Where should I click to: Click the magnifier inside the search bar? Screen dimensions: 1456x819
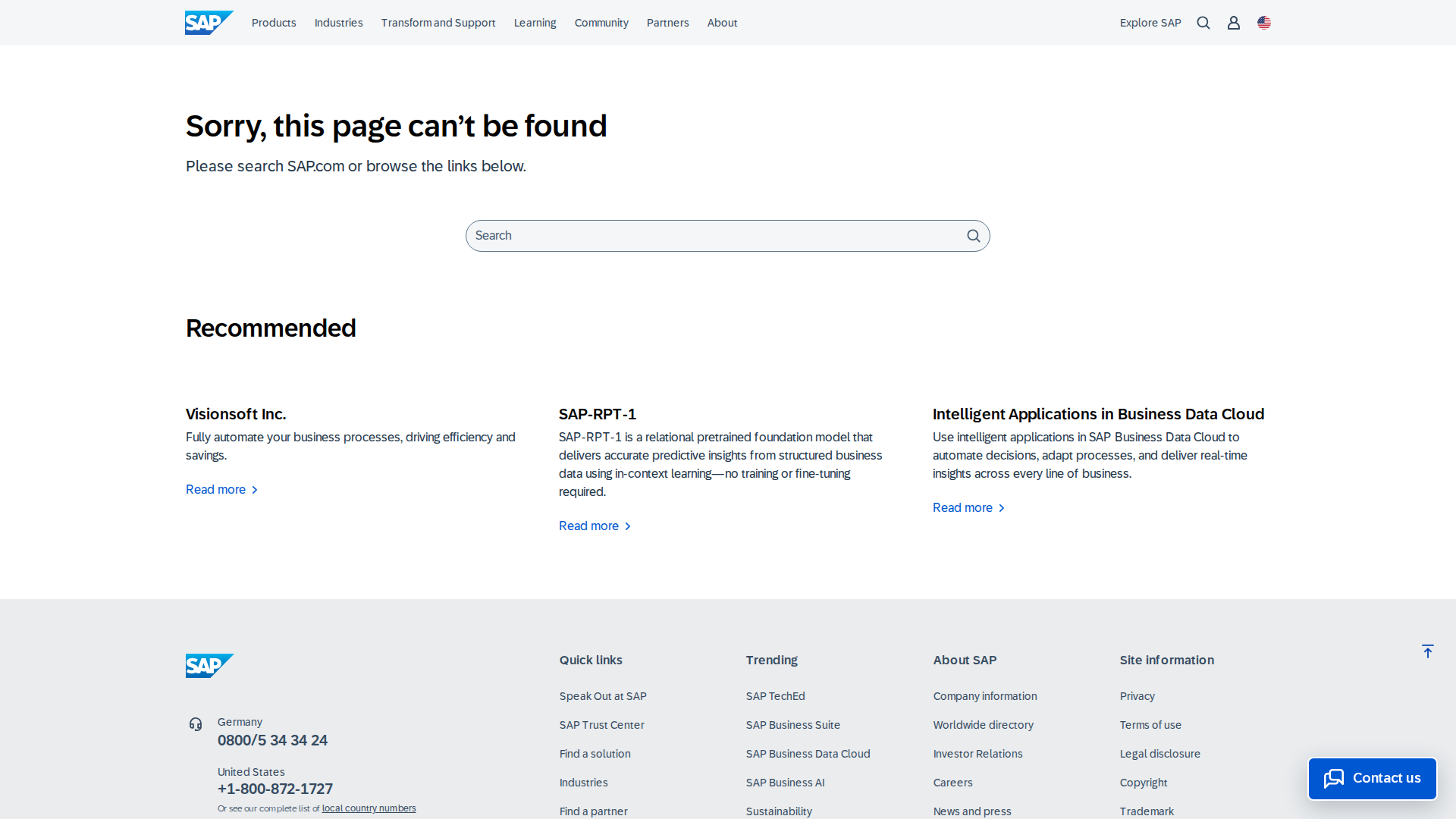click(x=973, y=236)
